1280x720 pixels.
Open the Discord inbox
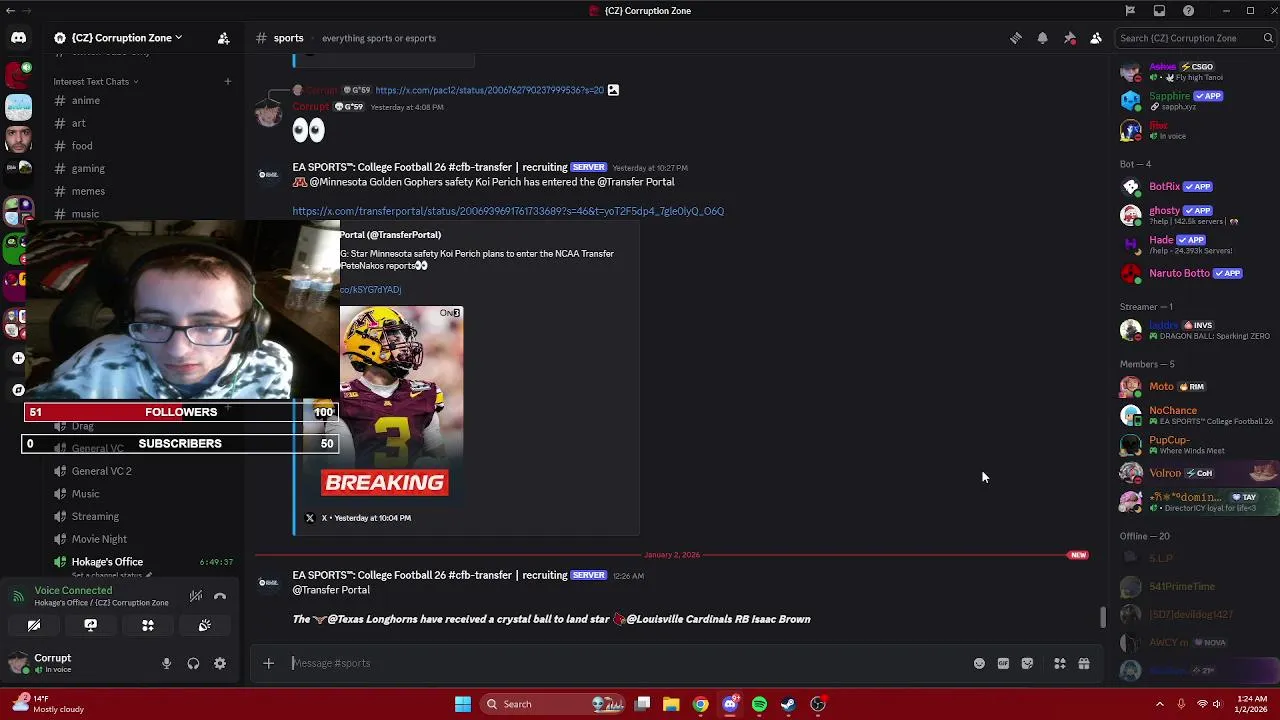point(1159,11)
